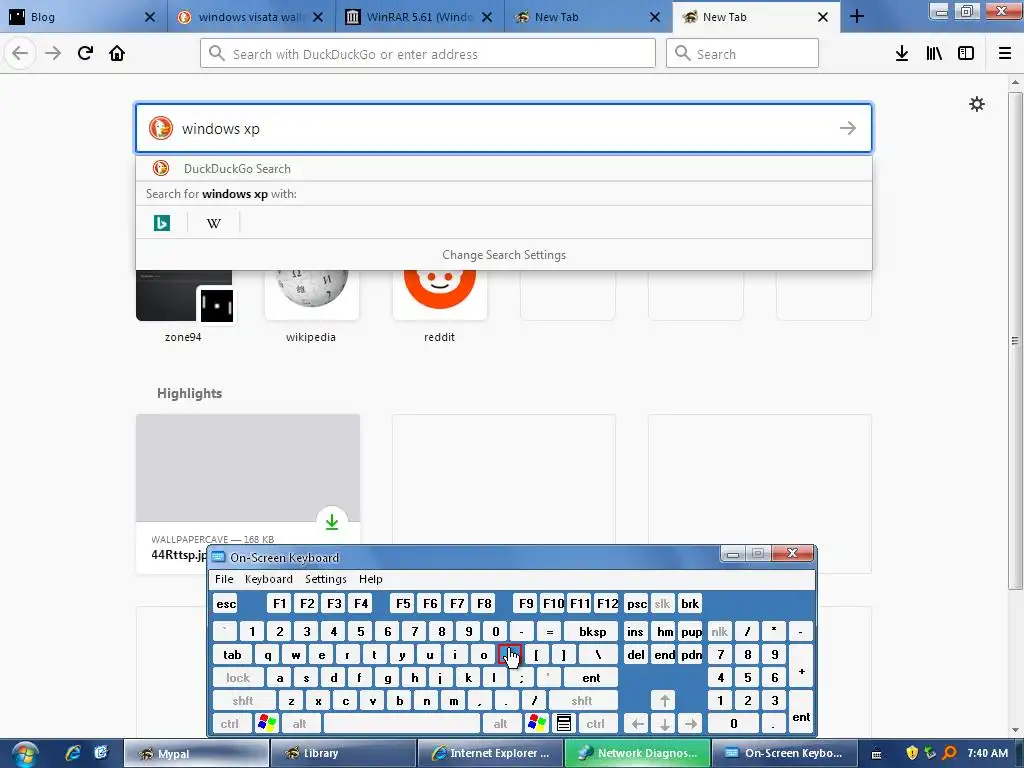1024x768 pixels.
Task: Toggle the right alt key on keyboard
Action: click(x=500, y=724)
